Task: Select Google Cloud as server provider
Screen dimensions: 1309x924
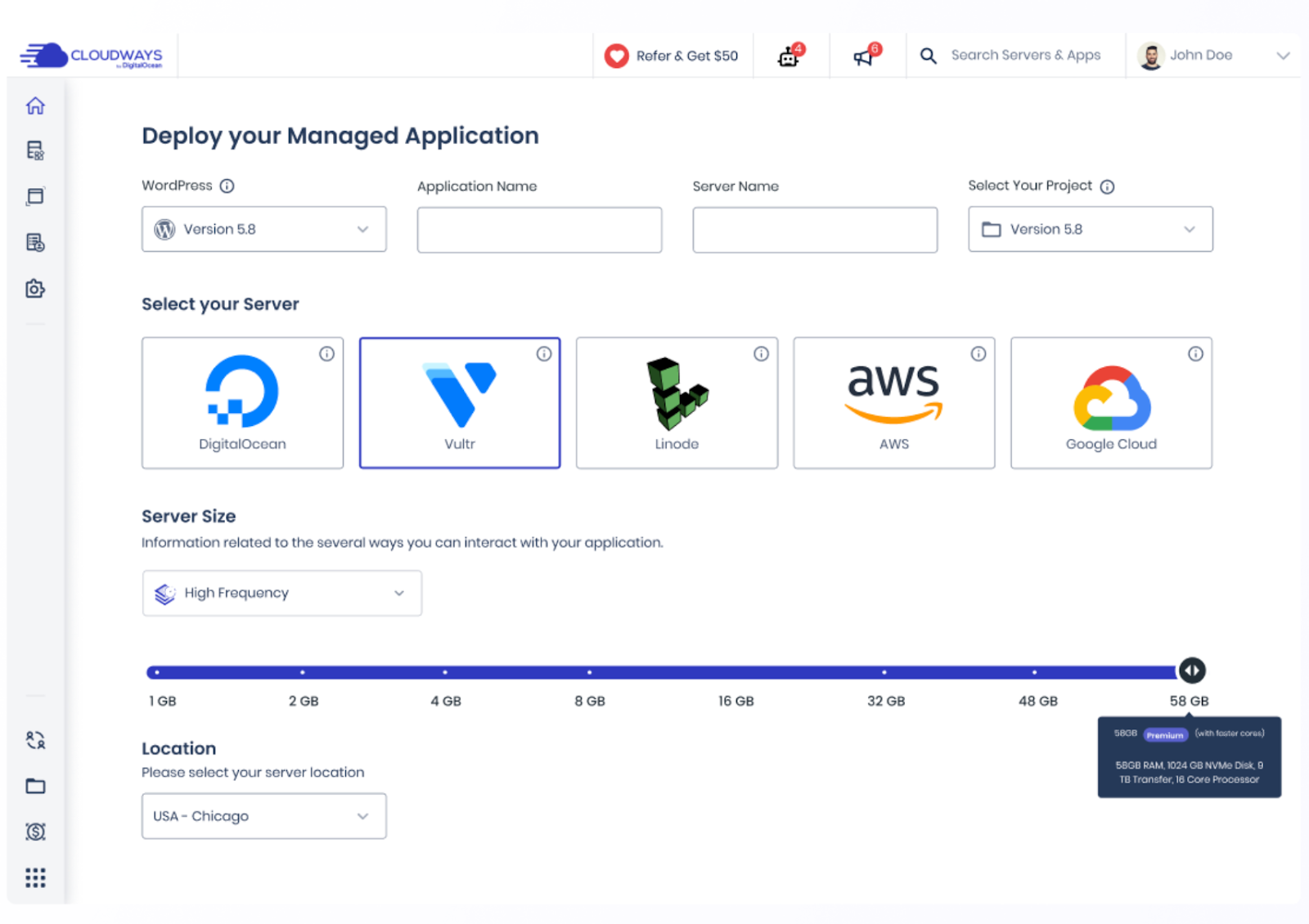Action: (x=1110, y=403)
